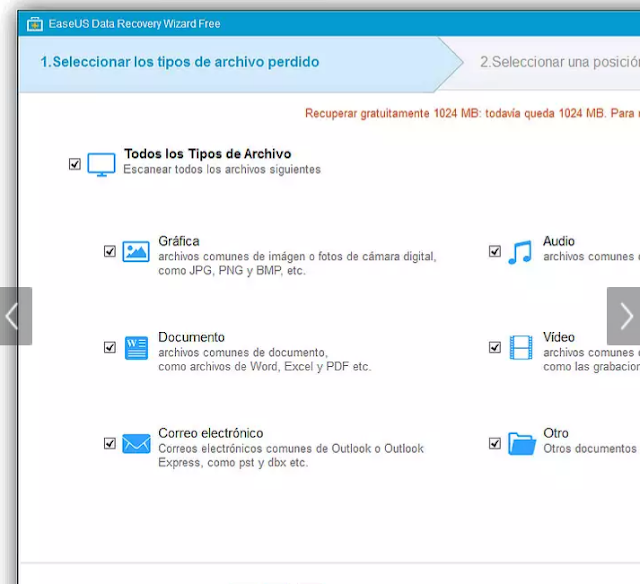Click the Otro label
The image size is (640, 584).
[556, 433]
